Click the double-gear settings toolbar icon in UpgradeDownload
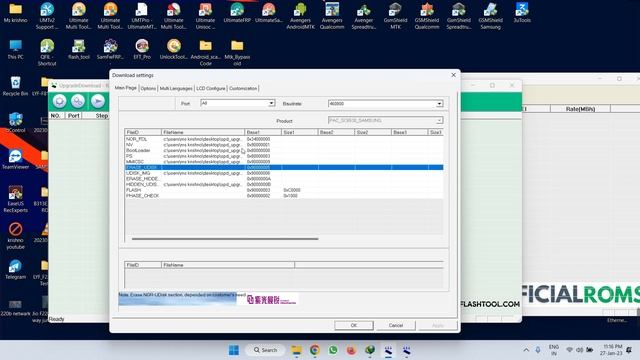This screenshot has height=360, width=640. (x=78, y=101)
